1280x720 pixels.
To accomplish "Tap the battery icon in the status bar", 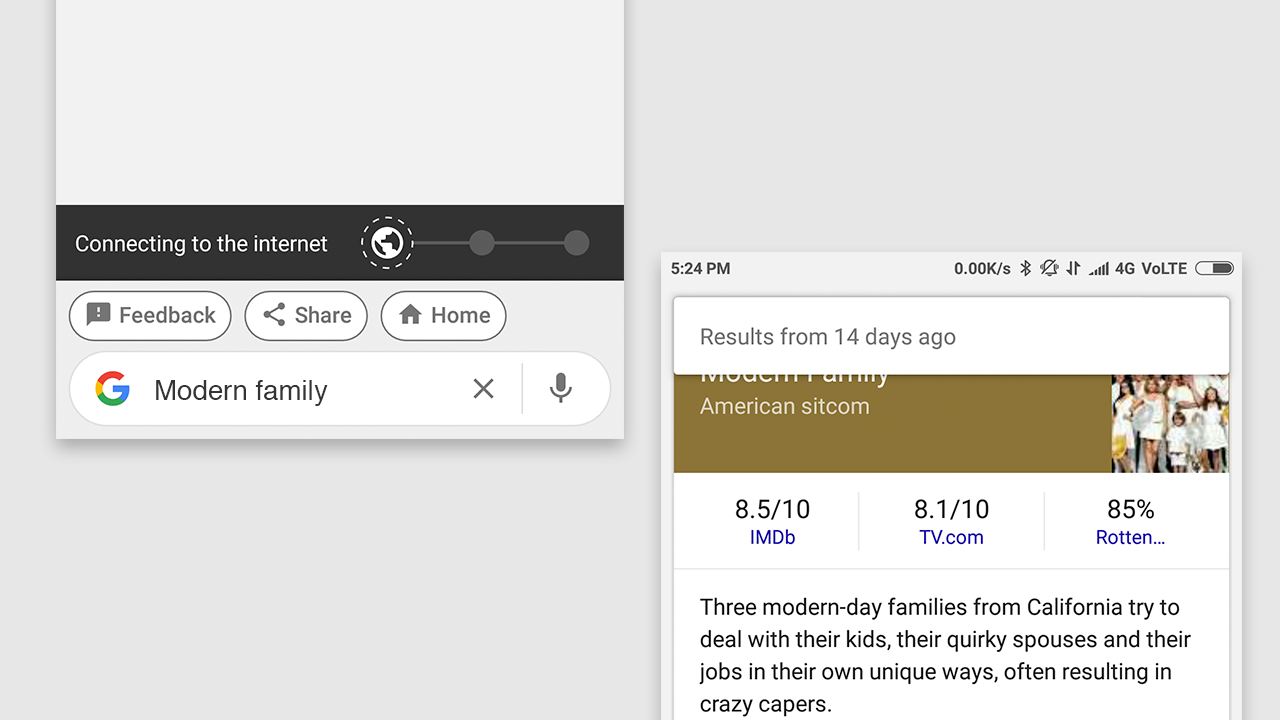I will [1214, 268].
